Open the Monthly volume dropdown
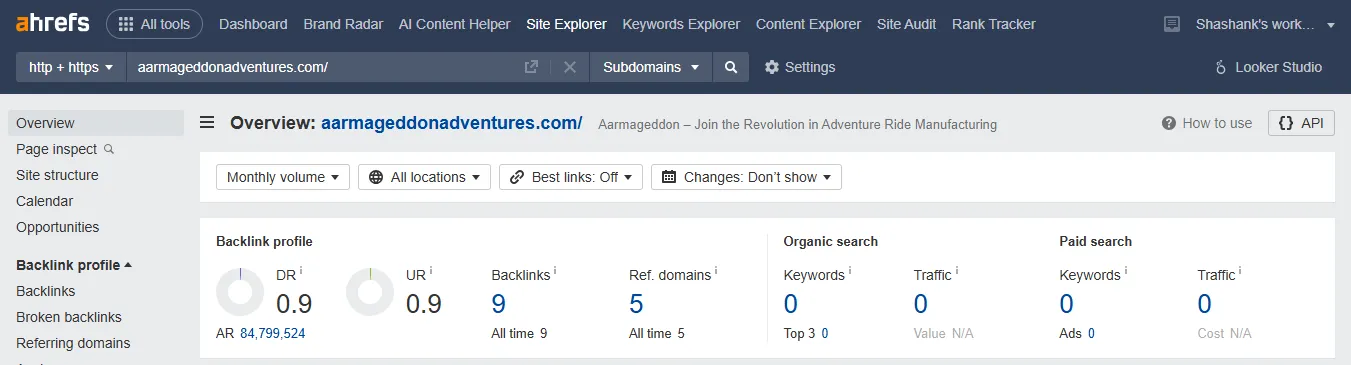Viewport: 1351px width, 365px height. (x=283, y=177)
